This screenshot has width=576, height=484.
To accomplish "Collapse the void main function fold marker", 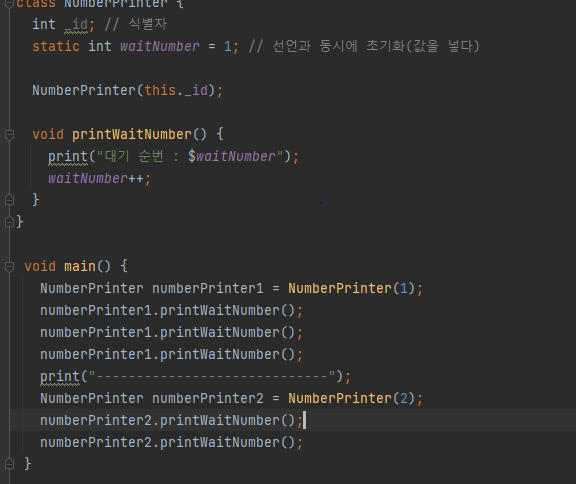I will [10, 267].
